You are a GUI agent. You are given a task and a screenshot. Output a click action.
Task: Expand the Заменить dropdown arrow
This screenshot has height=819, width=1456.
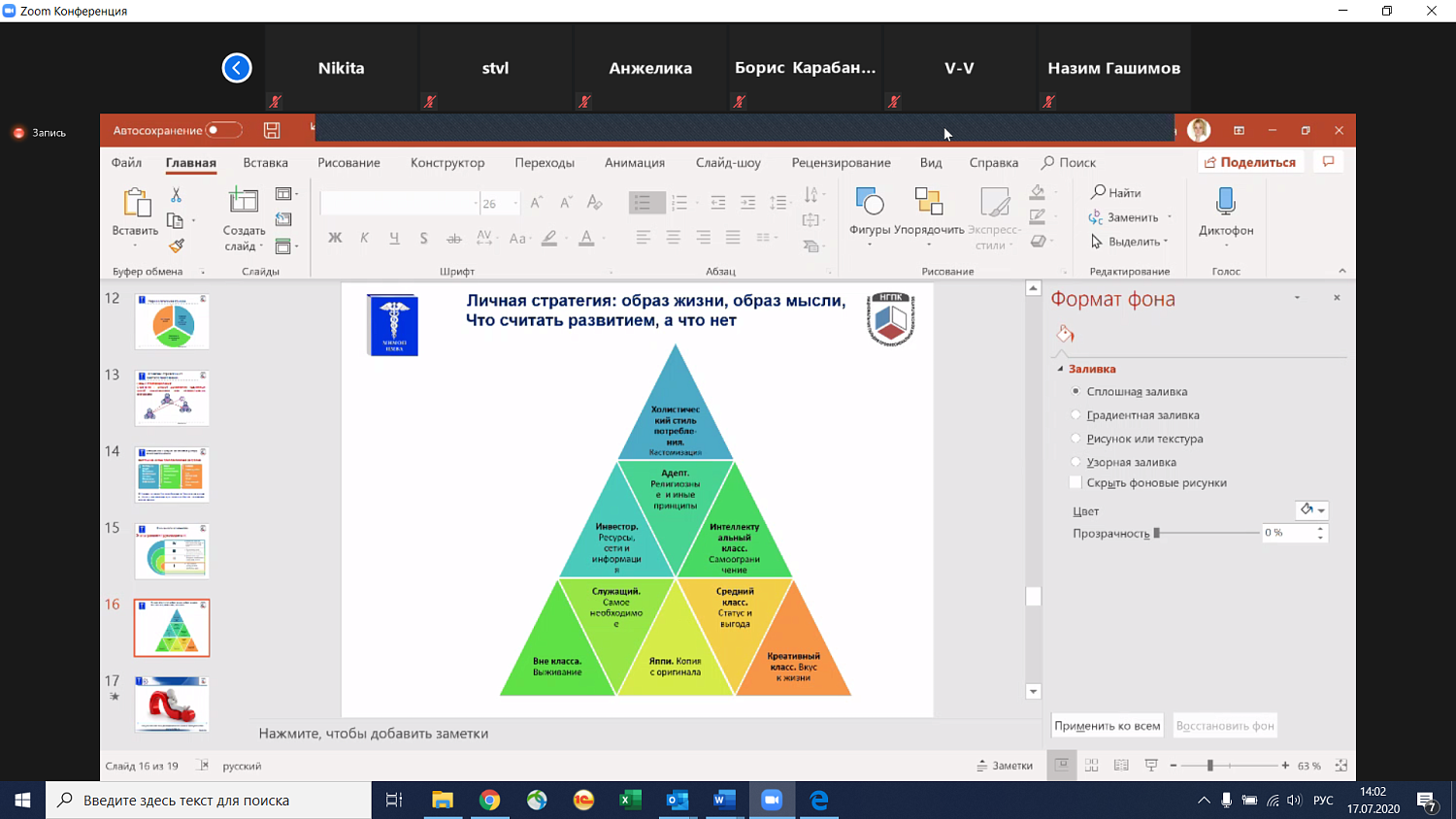click(1170, 217)
